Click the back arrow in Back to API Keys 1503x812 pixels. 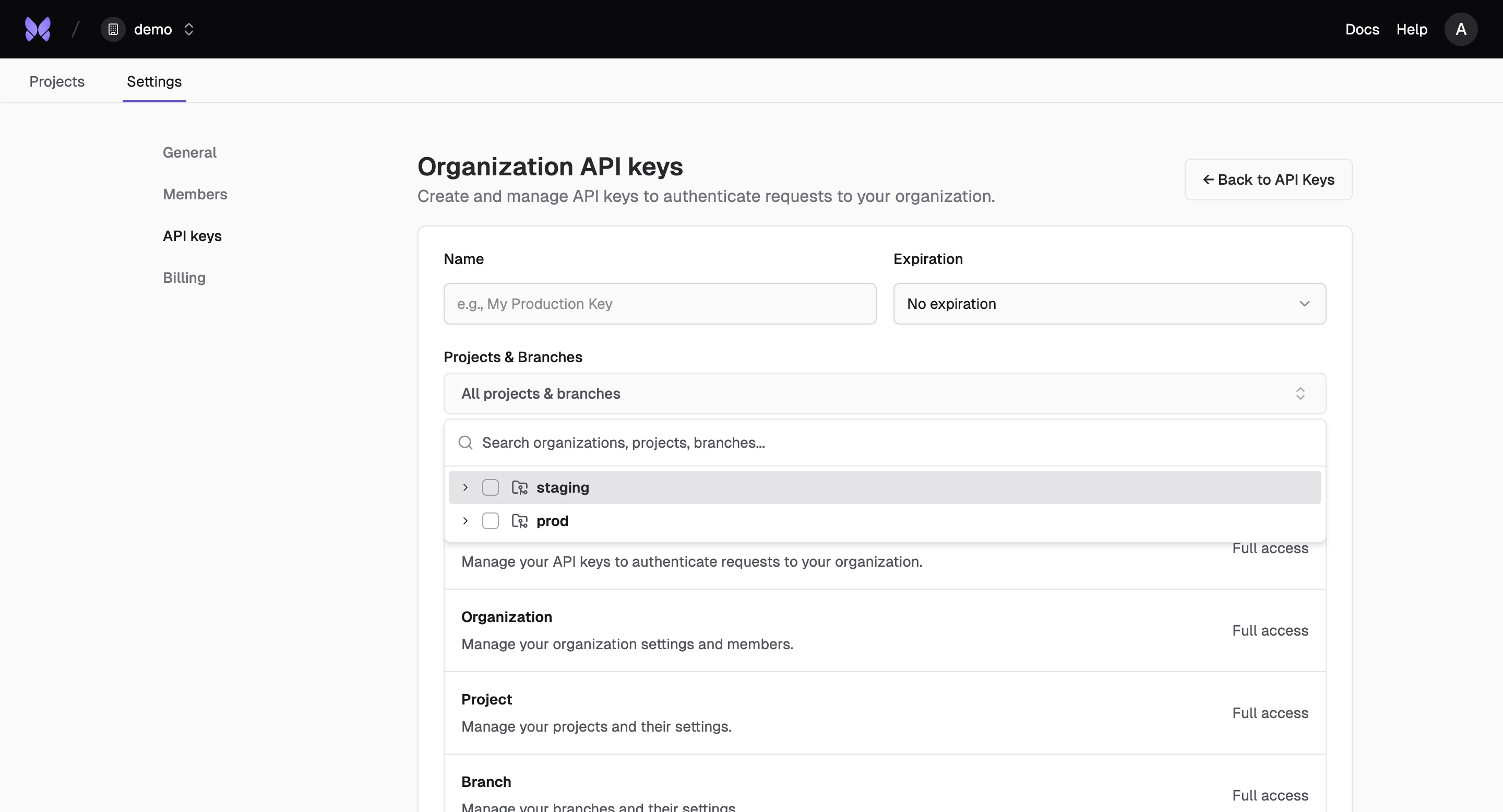pyautogui.click(x=1208, y=180)
